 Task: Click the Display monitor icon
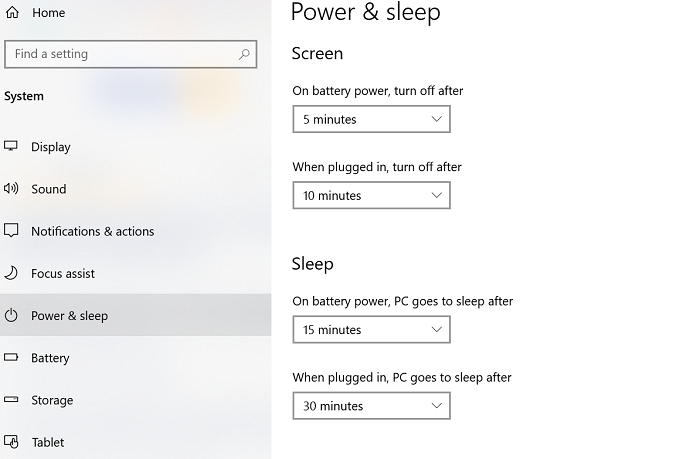(12, 146)
